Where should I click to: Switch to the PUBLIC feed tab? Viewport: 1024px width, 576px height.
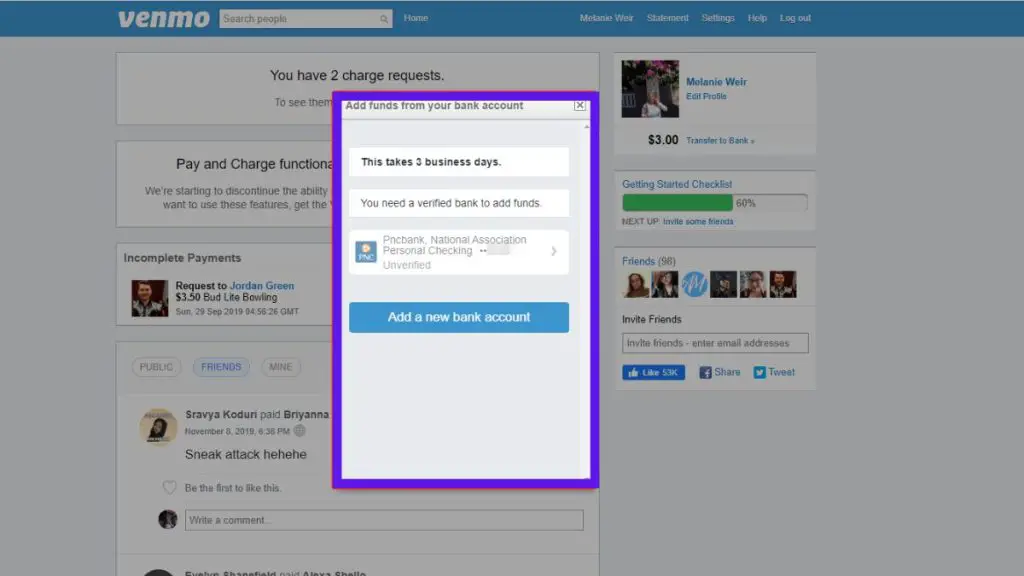click(x=156, y=367)
